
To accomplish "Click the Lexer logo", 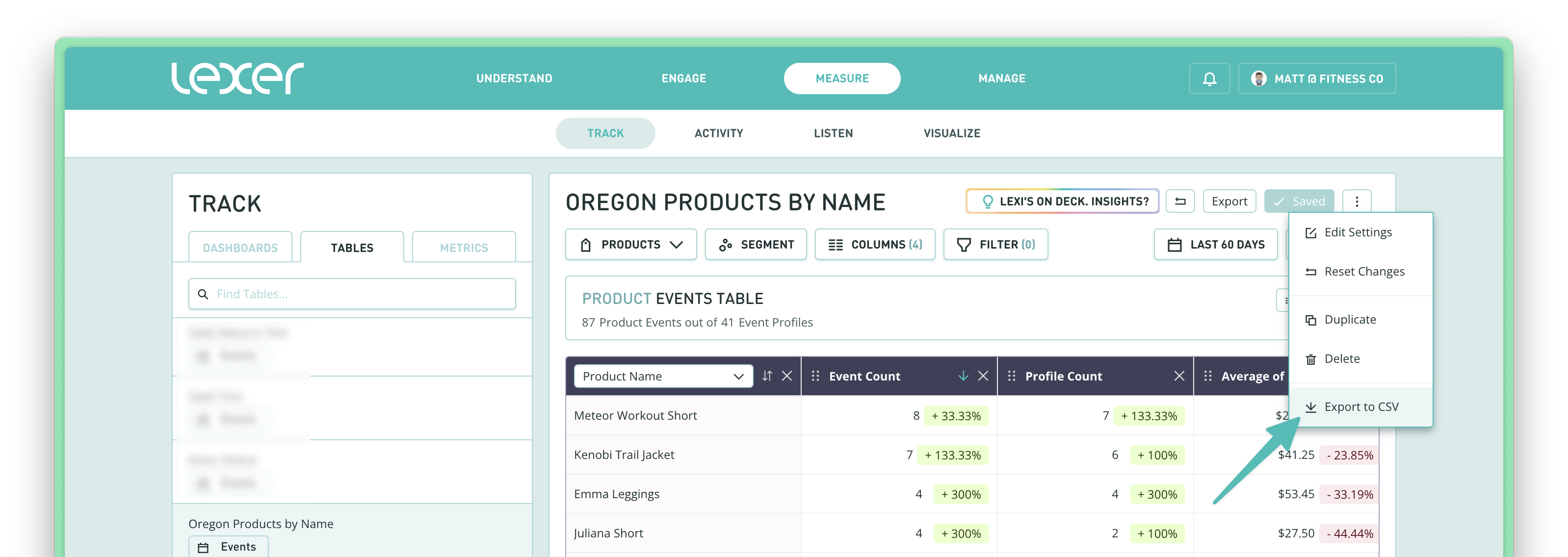I will pos(237,78).
